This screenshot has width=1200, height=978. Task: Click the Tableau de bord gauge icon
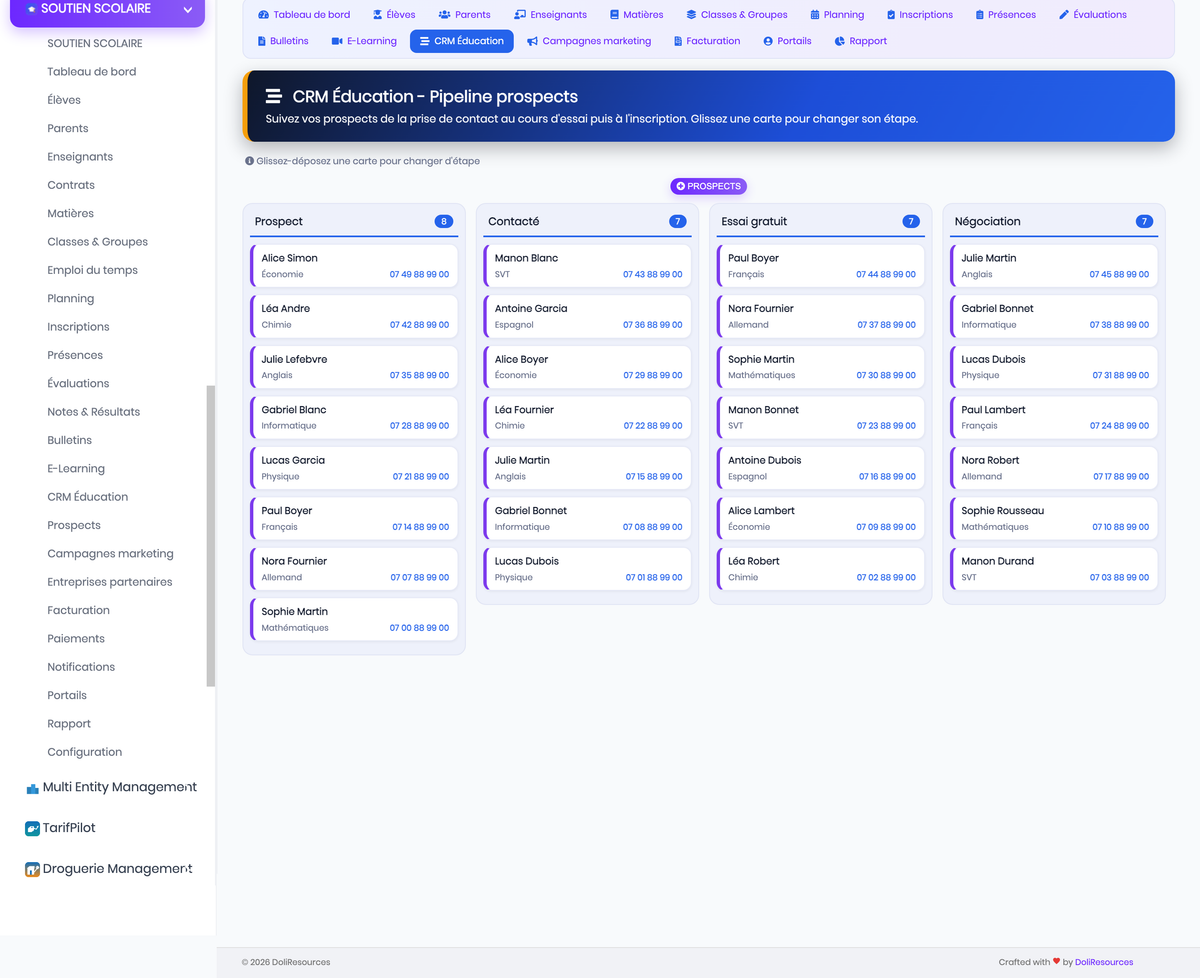click(263, 15)
